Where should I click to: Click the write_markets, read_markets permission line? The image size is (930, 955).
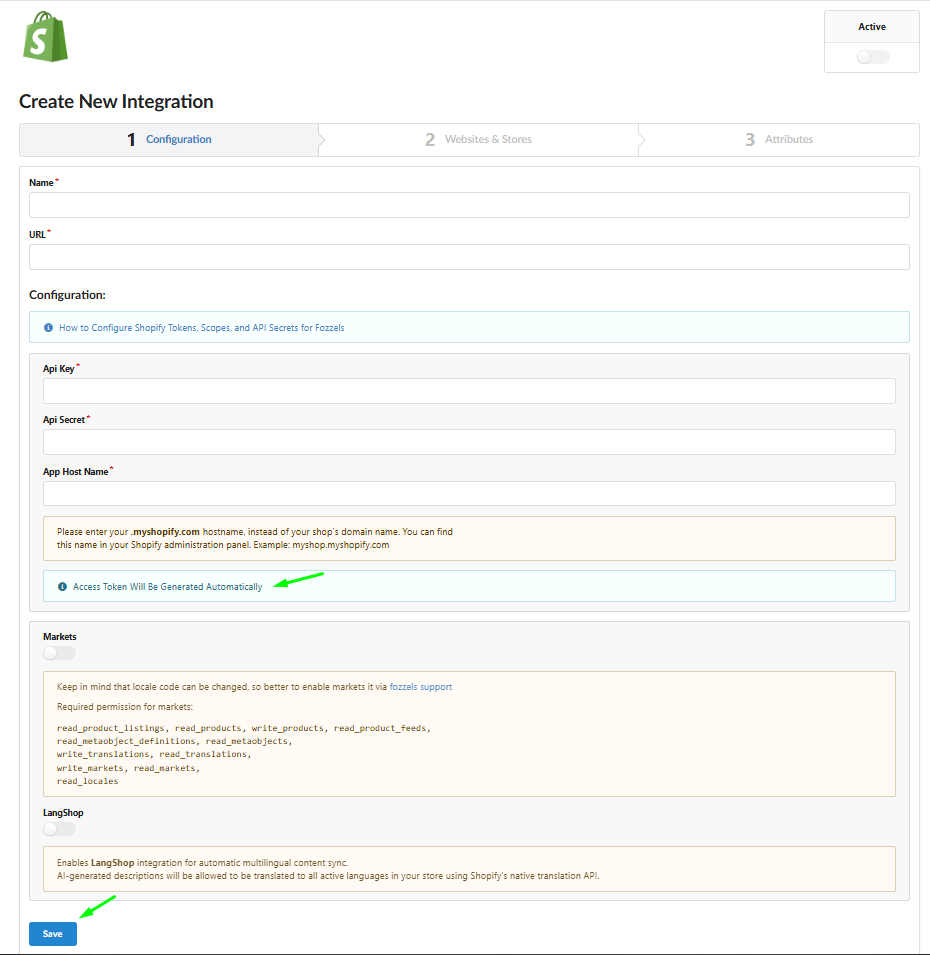click(129, 768)
